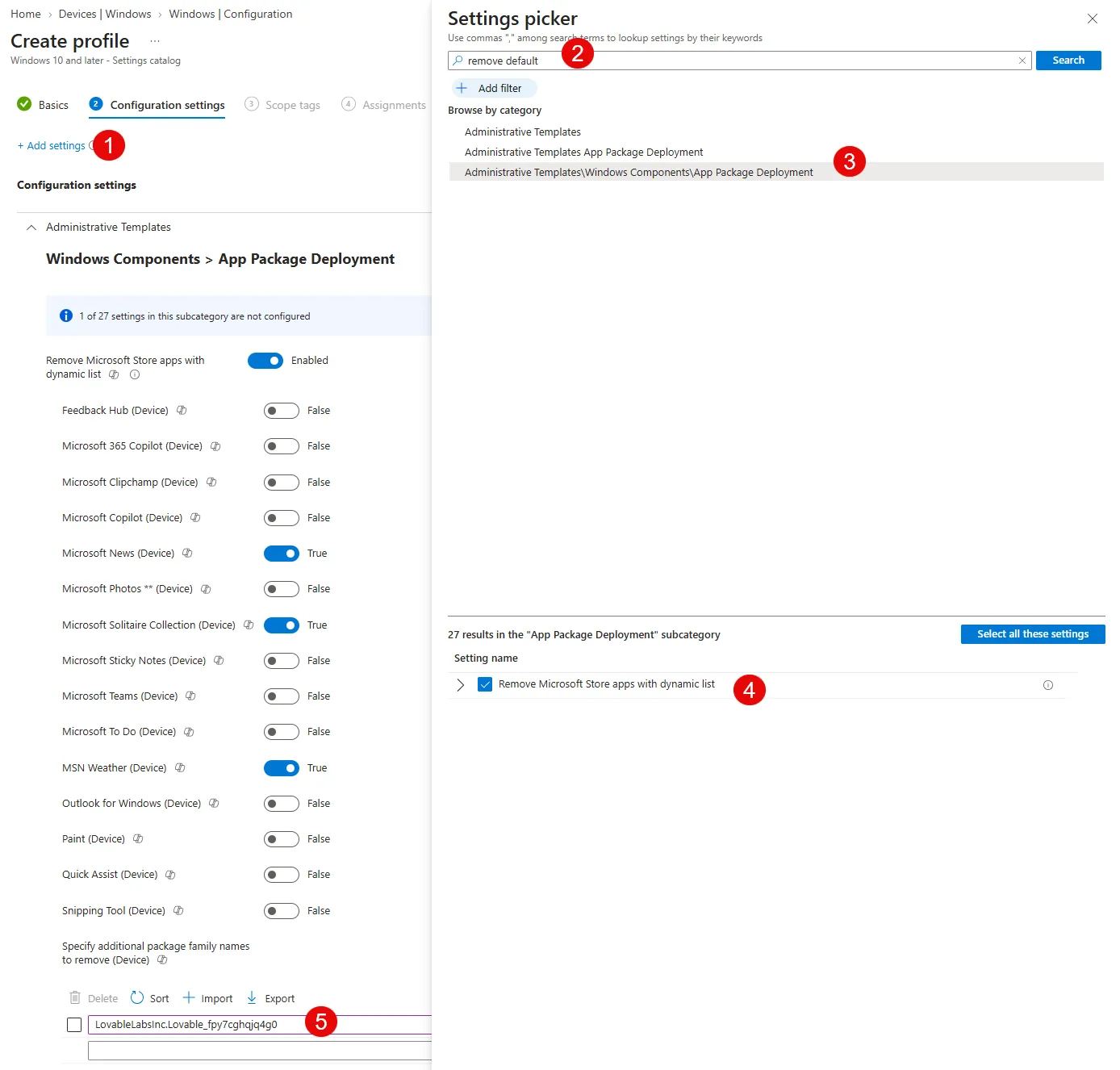This screenshot has width=1120, height=1070.
Task: Click the empty package family name field
Action: pos(260,1051)
